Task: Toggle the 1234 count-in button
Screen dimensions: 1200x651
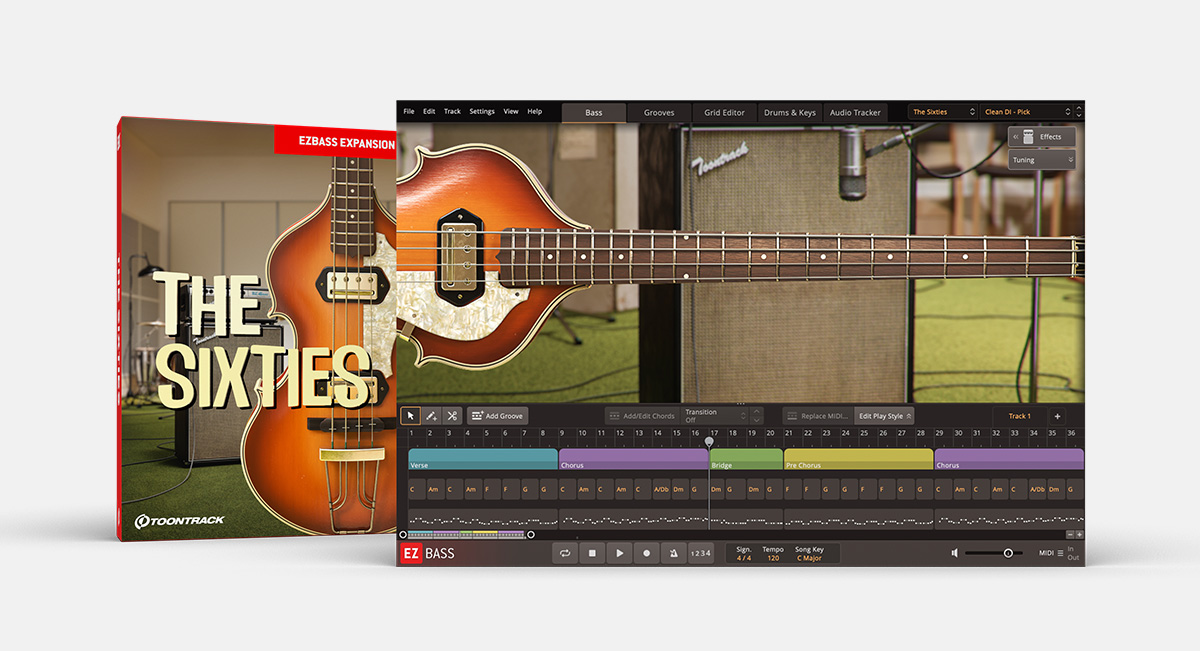Action: (702, 553)
